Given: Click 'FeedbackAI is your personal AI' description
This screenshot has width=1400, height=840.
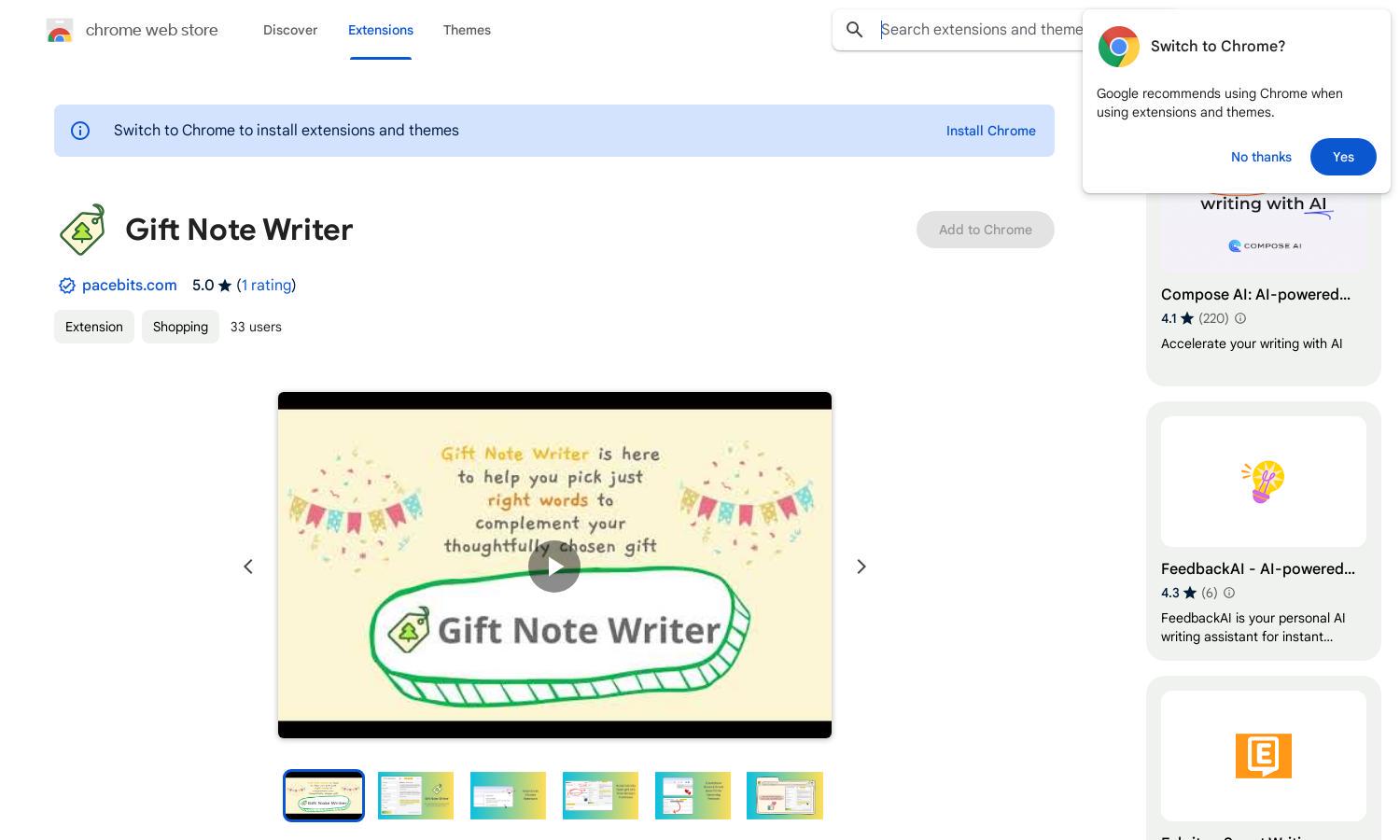Looking at the screenshot, I should [1253, 627].
